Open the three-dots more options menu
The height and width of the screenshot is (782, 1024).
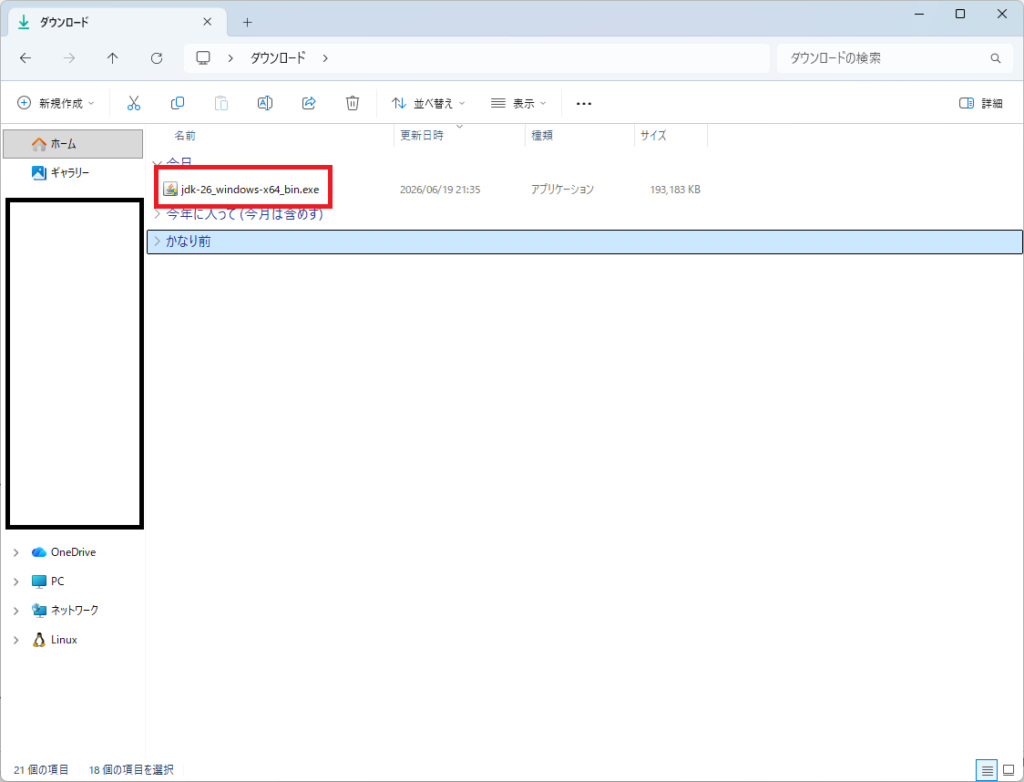(584, 103)
